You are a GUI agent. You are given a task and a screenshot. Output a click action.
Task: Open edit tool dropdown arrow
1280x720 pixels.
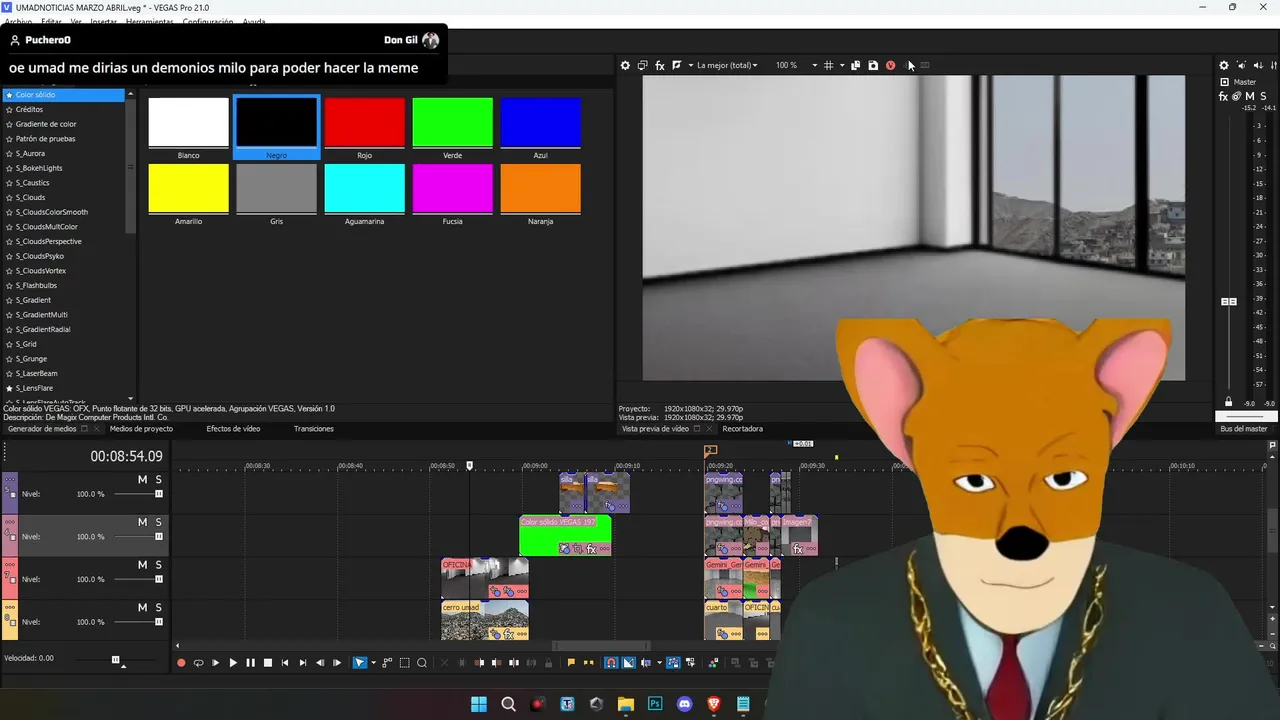point(373,662)
